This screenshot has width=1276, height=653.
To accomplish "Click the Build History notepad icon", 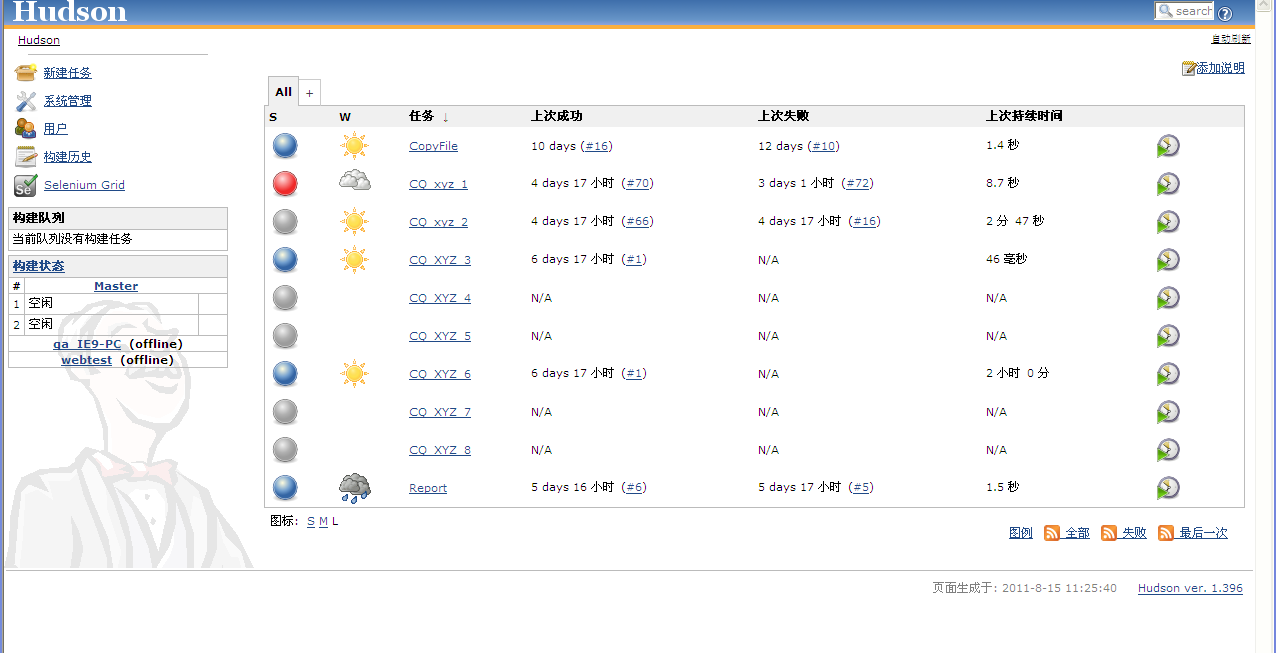I will tap(26, 157).
